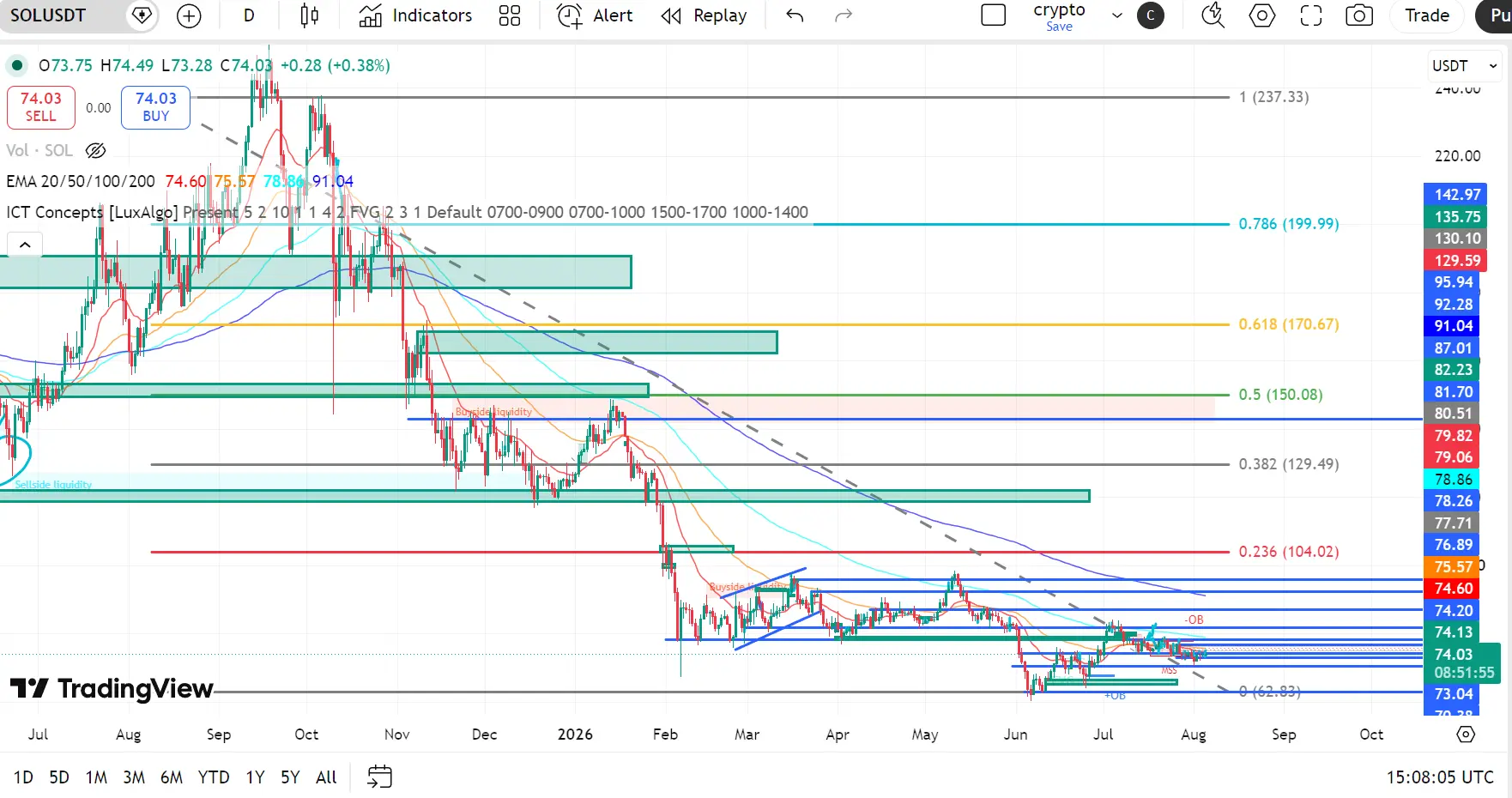Collapse the indicator legend chevron
Viewport: 1512px width, 798px height.
click(x=25, y=245)
